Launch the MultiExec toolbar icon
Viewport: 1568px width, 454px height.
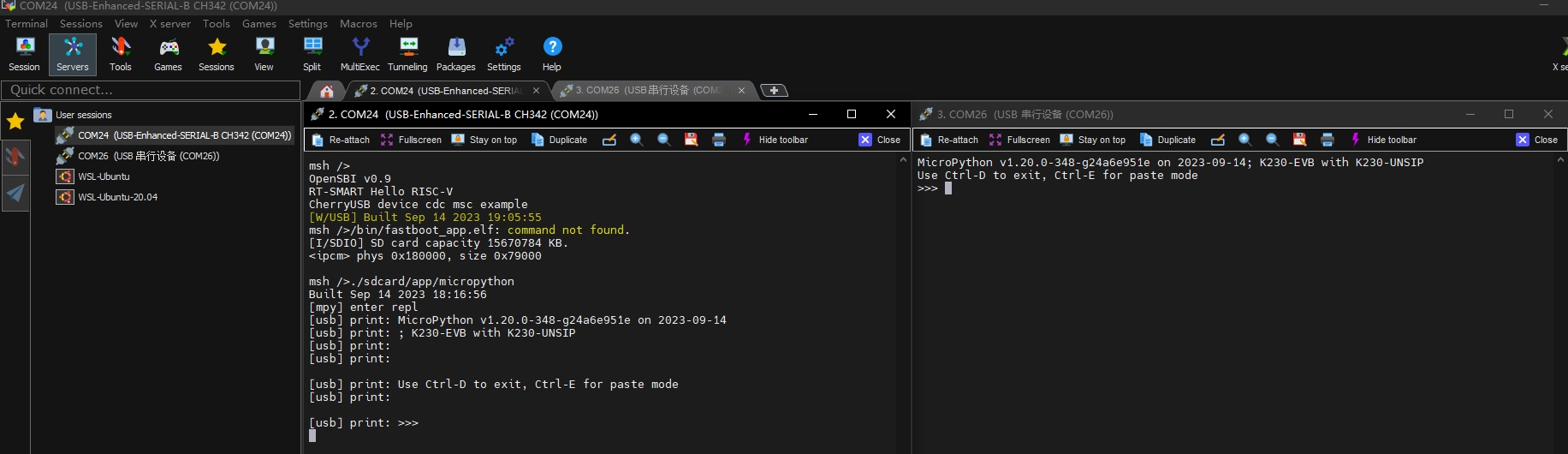pos(360,54)
